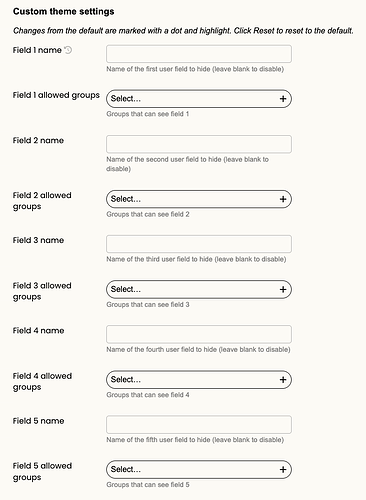Viewport: 366px width, 500px height.
Task: Click the Field 5 allowed groups label
Action: 42,471
